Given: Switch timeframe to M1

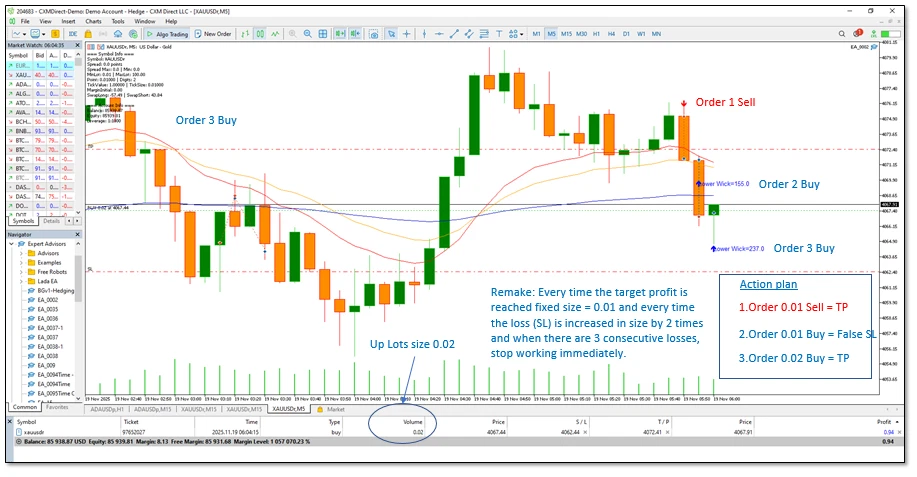Looking at the screenshot, I should point(536,34).
